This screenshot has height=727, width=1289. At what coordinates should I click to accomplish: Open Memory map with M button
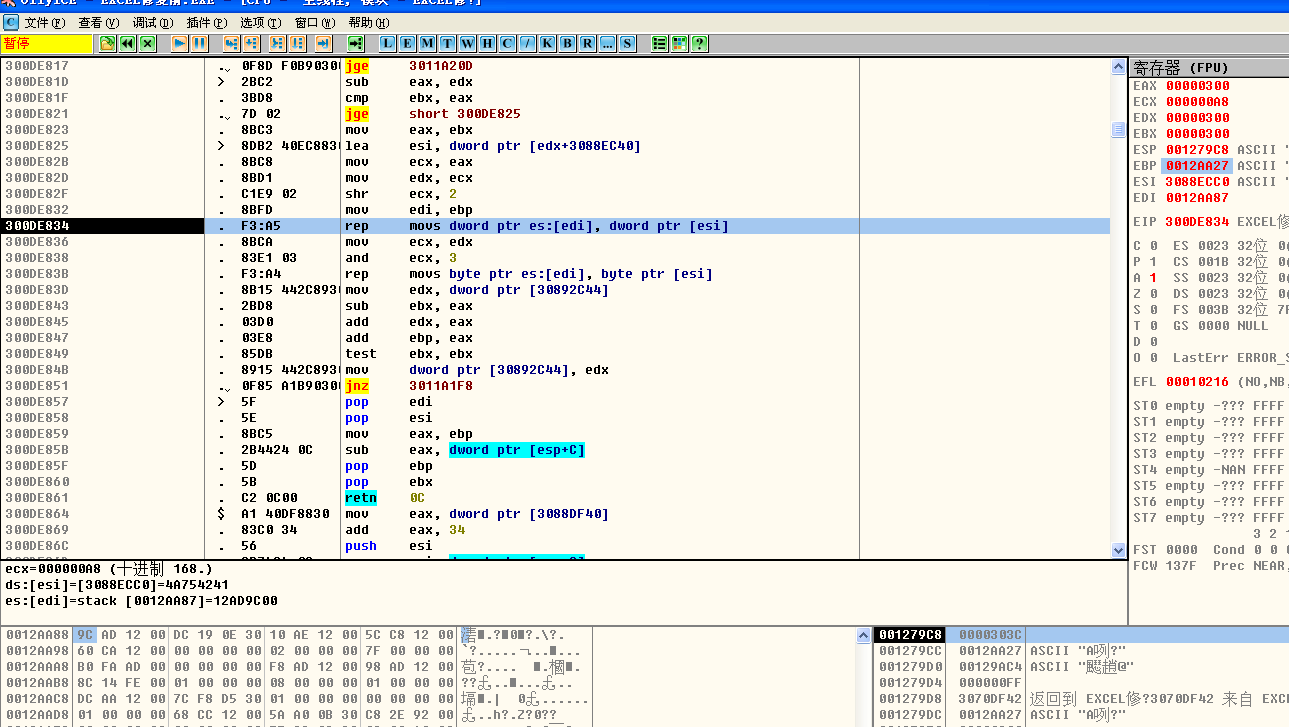(x=427, y=43)
